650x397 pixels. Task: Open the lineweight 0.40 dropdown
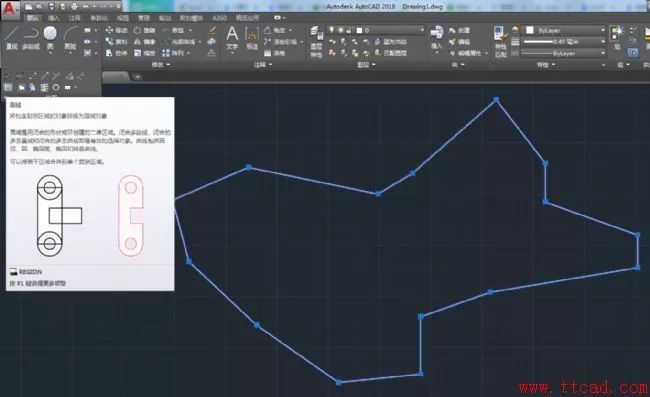click(603, 41)
